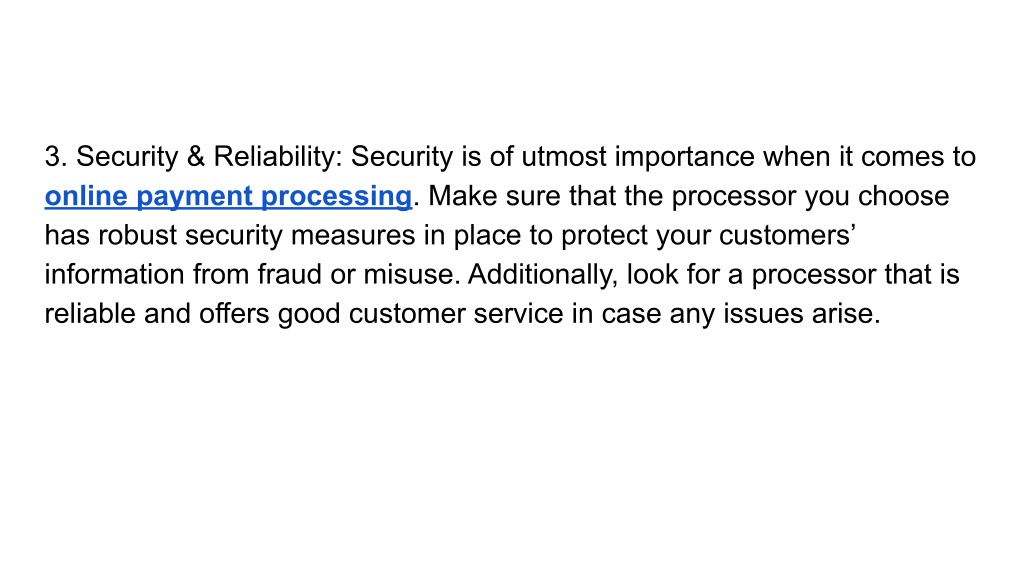The width and height of the screenshot is (1024, 576).
Task: Click the word "fraud"
Action: pos(289,275)
